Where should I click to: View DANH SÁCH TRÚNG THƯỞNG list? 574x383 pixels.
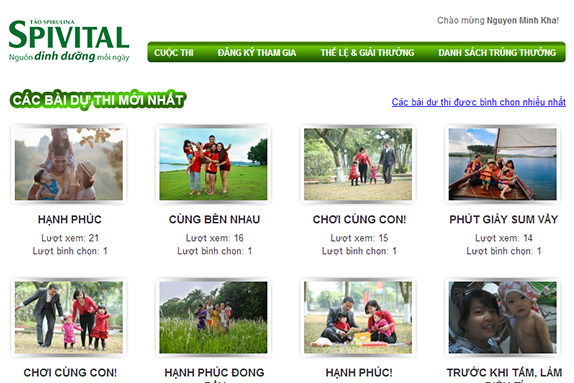[x=497, y=53]
